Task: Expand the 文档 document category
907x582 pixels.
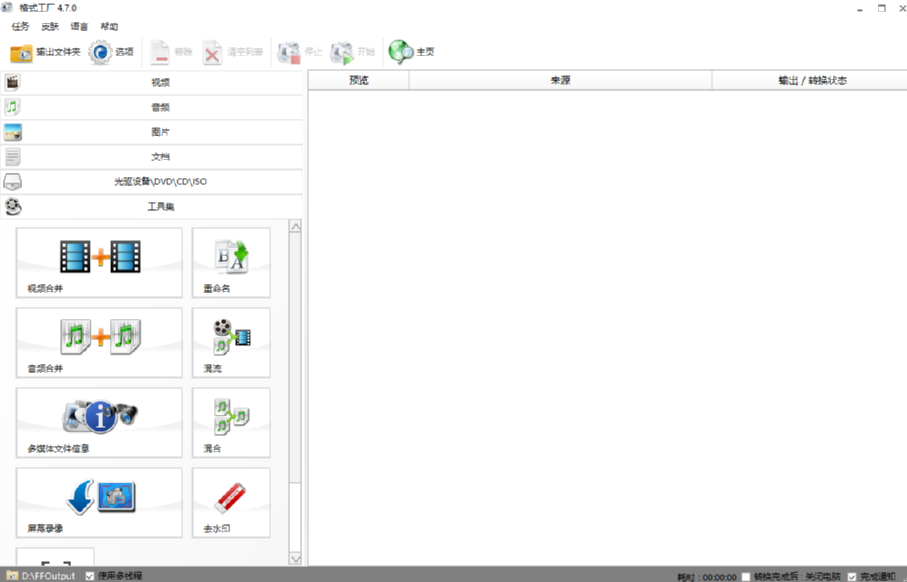Action: tap(152, 157)
